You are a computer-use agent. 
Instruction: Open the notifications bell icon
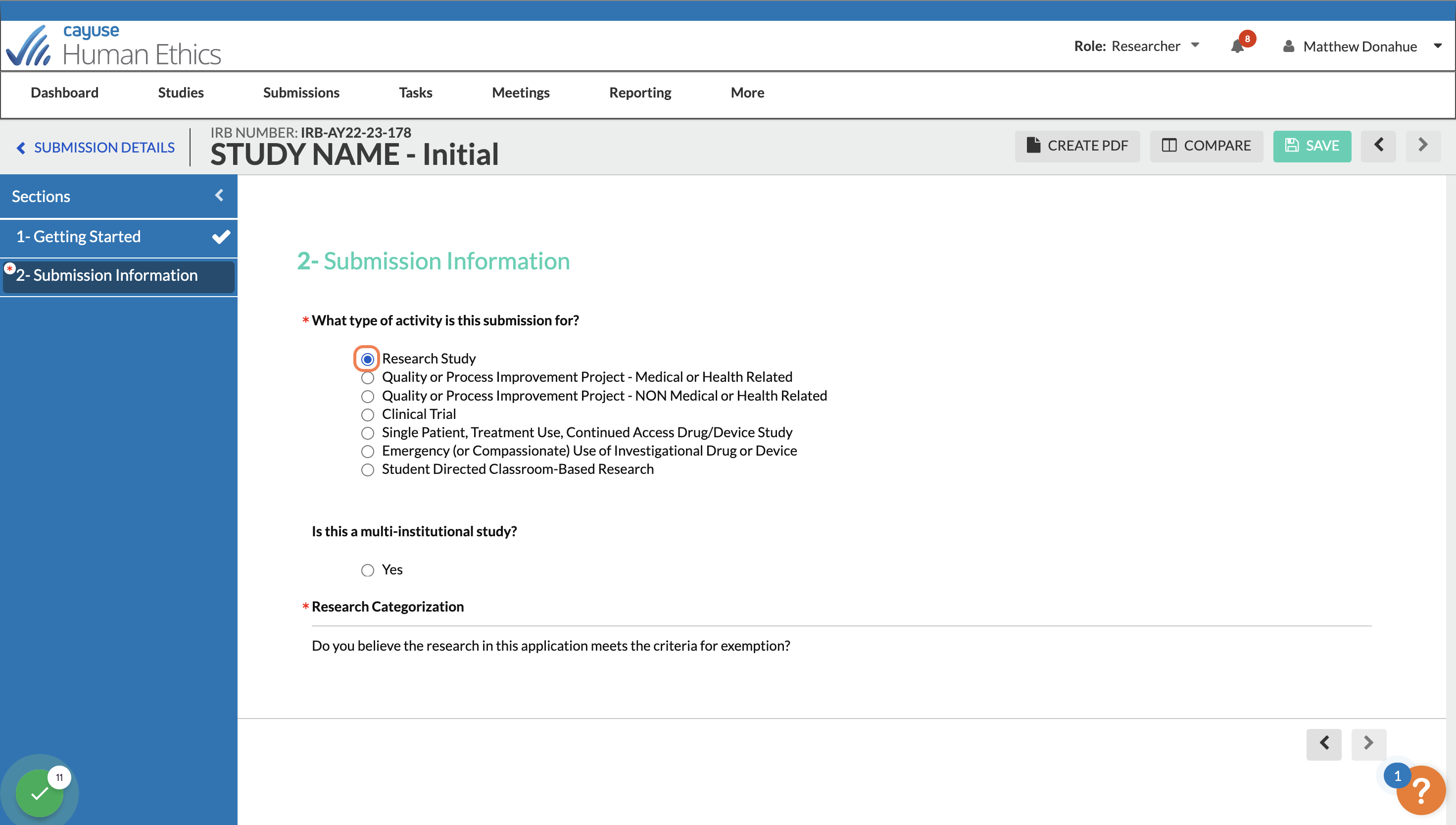[1237, 47]
